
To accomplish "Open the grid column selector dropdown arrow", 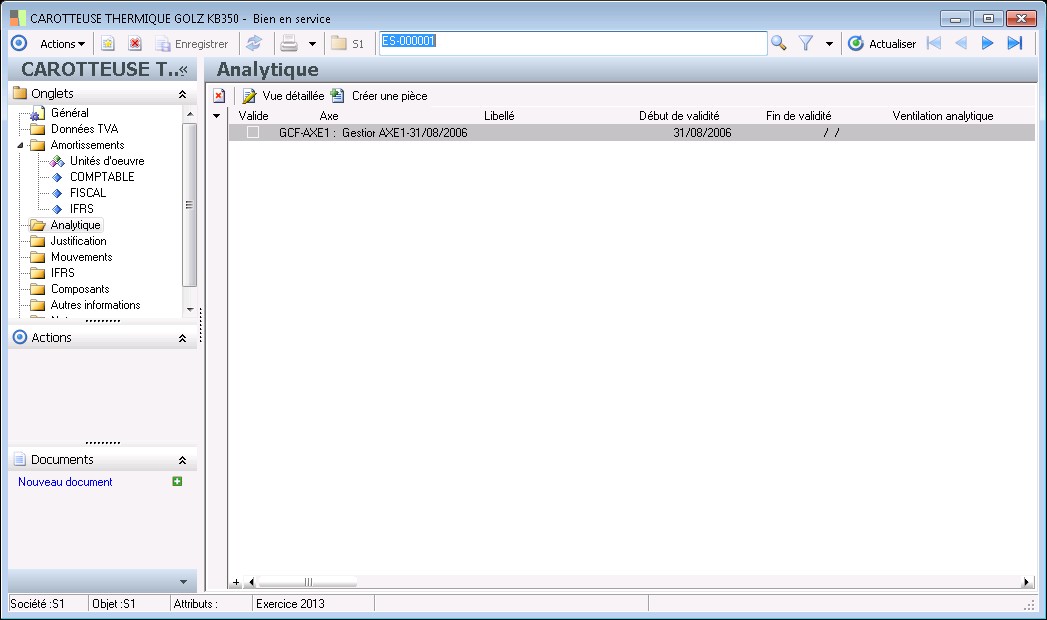I will (x=216, y=116).
